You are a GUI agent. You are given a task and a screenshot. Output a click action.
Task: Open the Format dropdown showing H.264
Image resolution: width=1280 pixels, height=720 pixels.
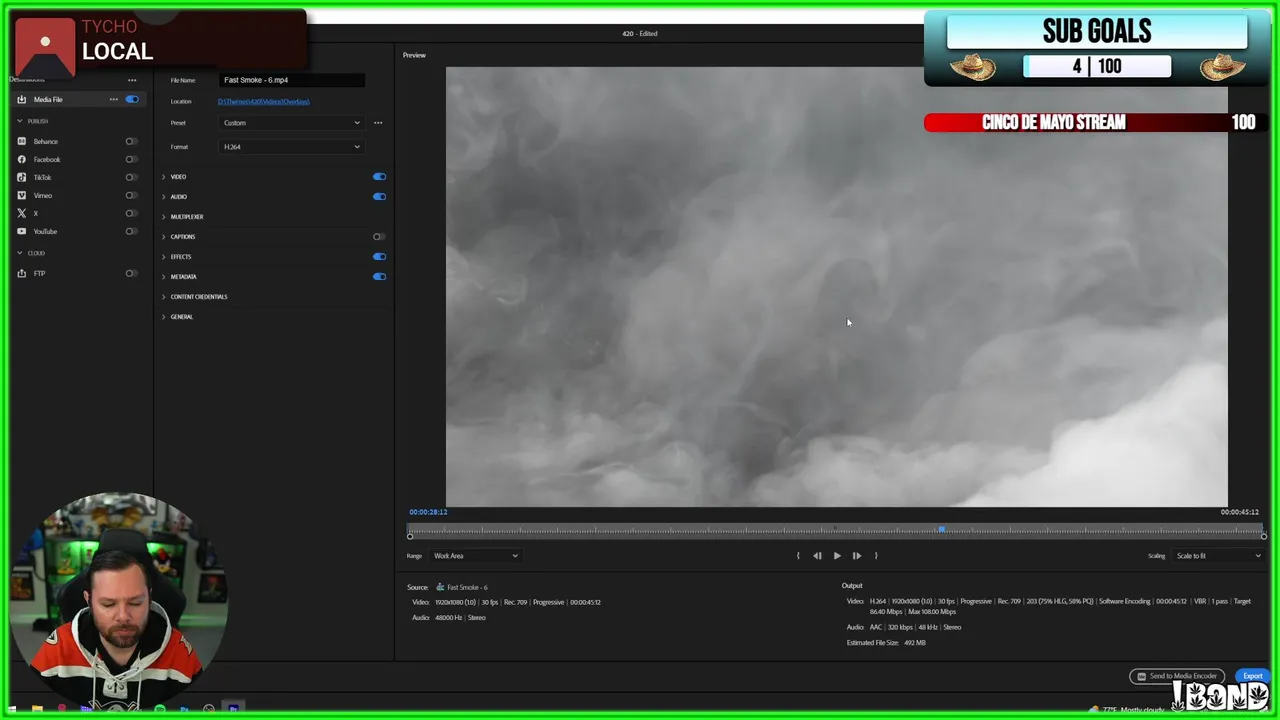[x=291, y=147]
